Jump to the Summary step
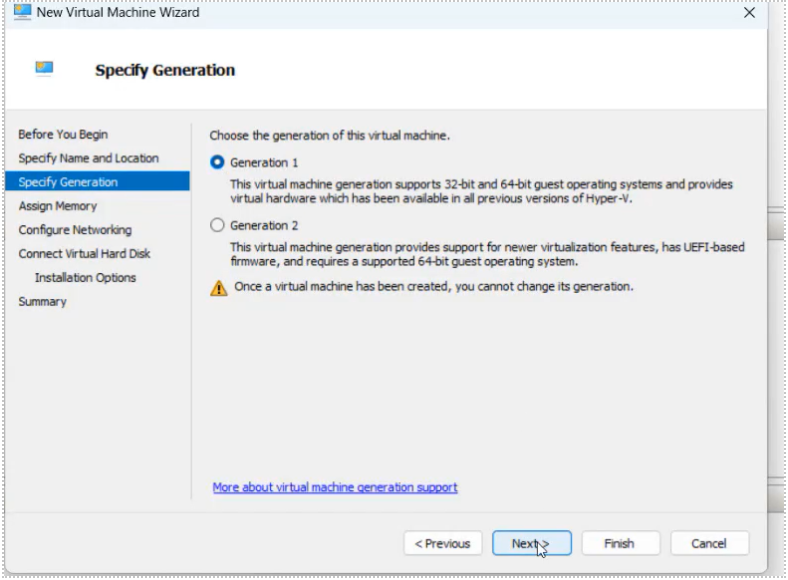This screenshot has height=580, width=788. tap(42, 302)
